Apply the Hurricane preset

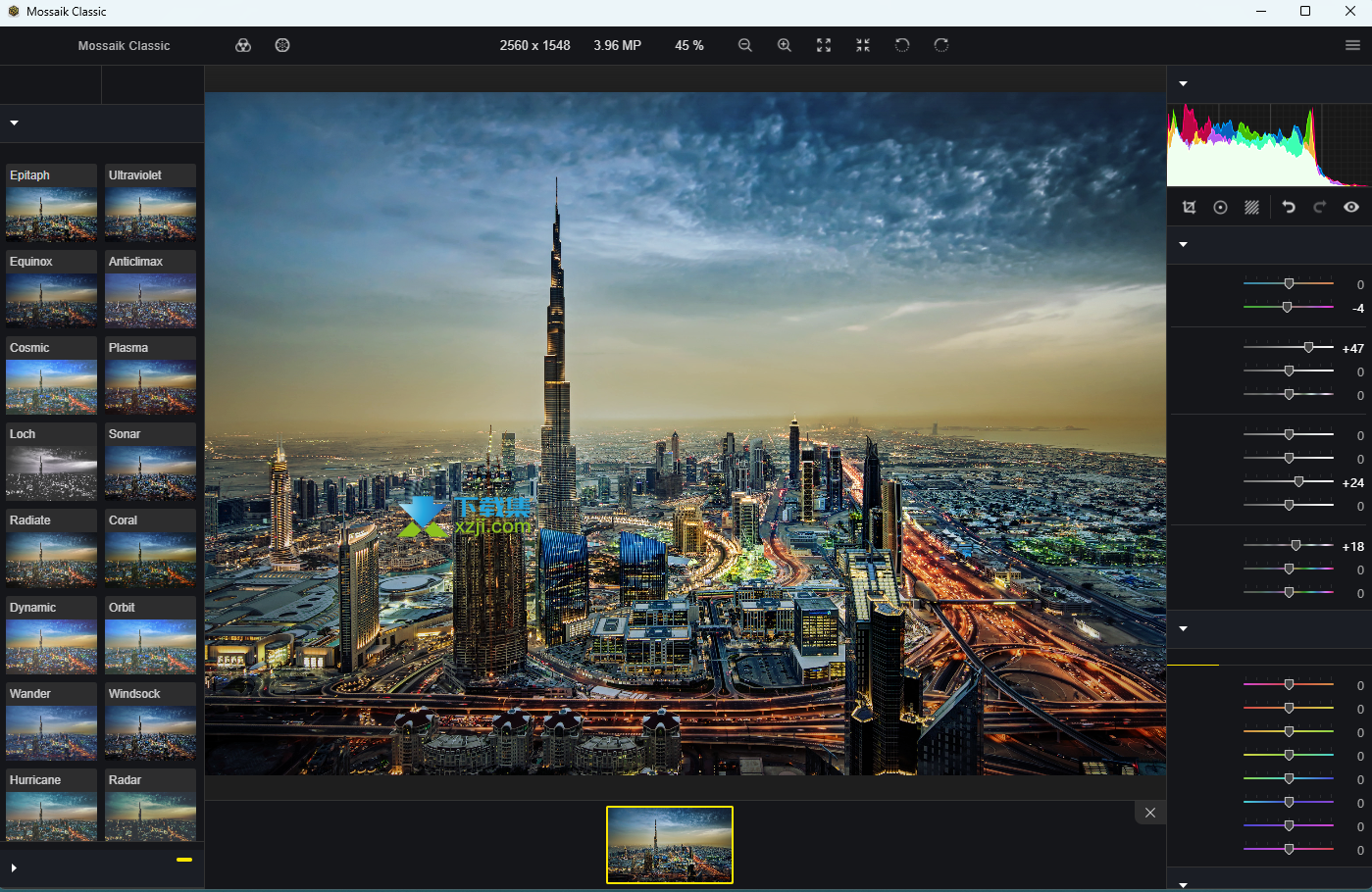point(51,805)
